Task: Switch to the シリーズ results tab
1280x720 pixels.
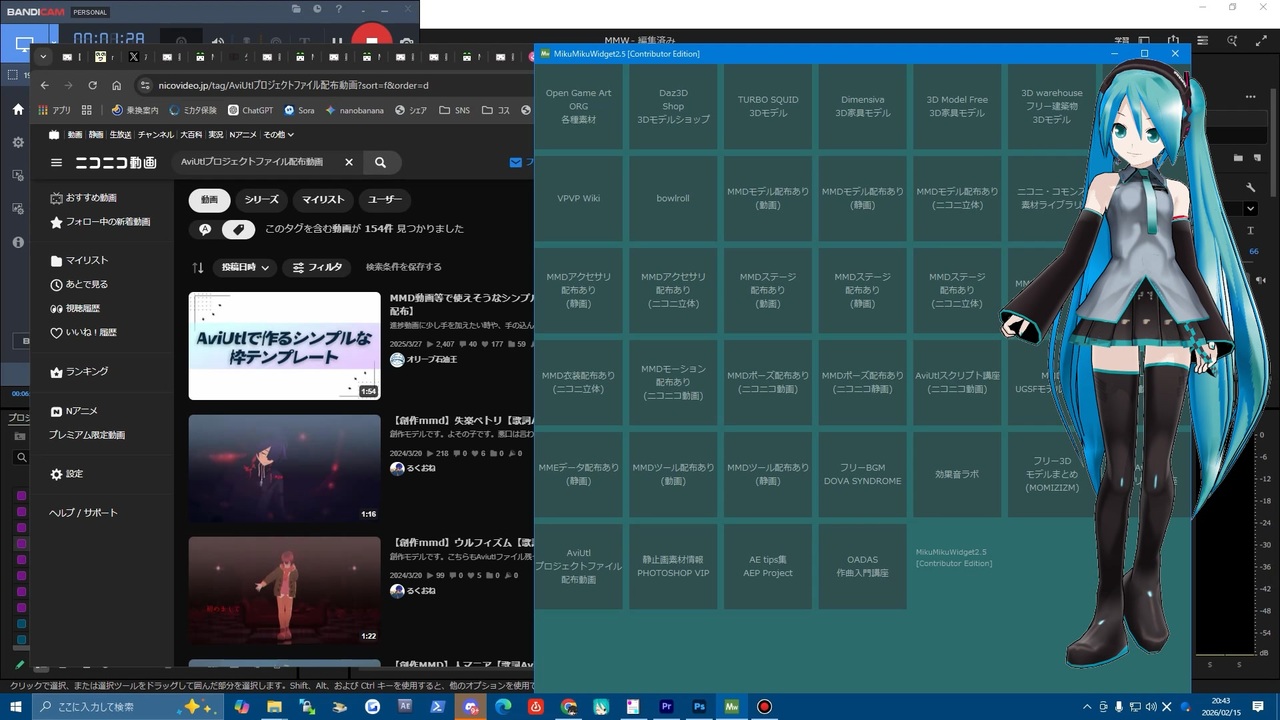Action: [262, 200]
